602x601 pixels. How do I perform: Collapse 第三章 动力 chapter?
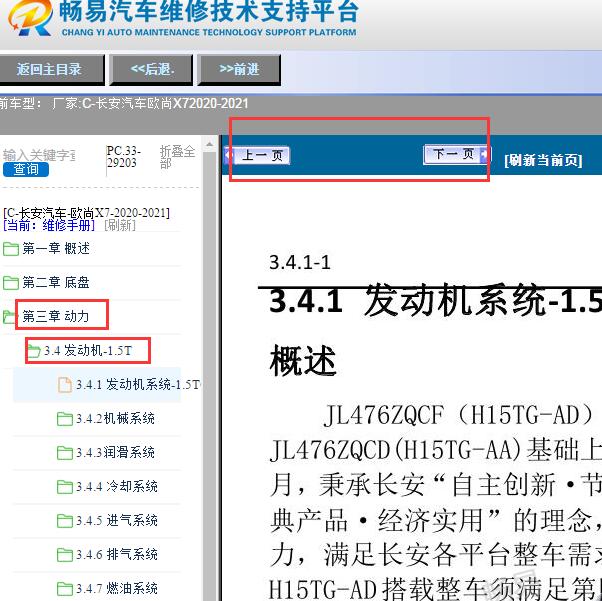56,316
